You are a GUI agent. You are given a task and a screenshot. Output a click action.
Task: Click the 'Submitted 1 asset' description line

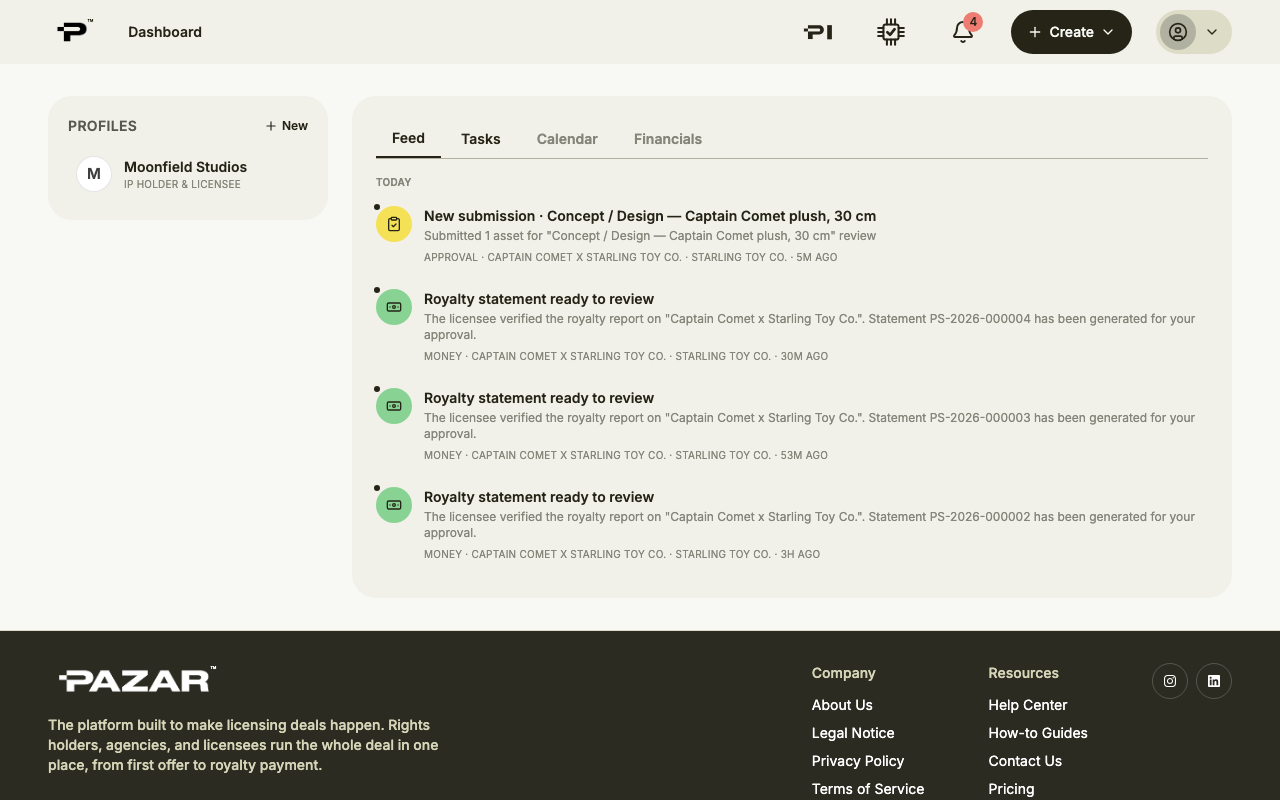tap(650, 236)
